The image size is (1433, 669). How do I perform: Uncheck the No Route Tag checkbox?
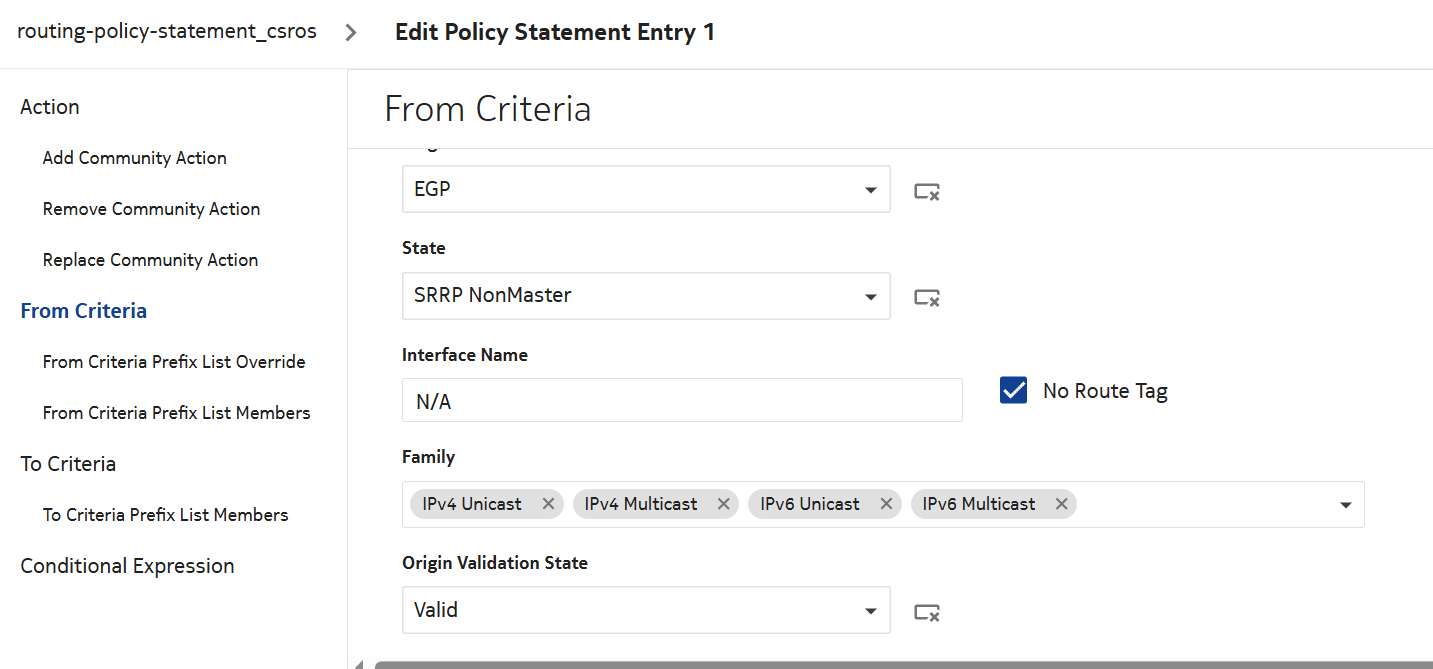[x=1013, y=391]
